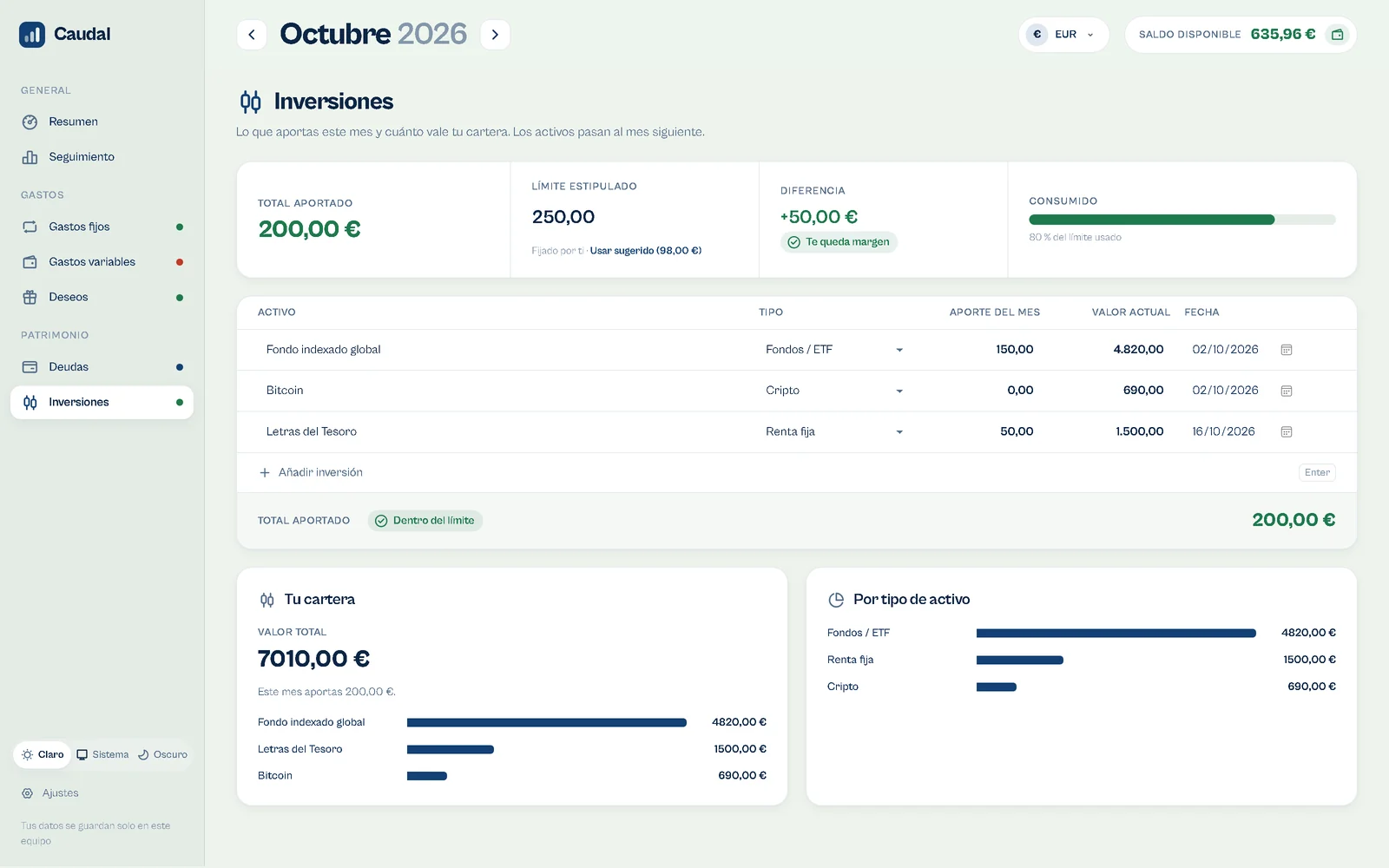Image resolution: width=1389 pixels, height=868 pixels.
Task: Click Gastos variables wallet icon
Action: (30, 262)
